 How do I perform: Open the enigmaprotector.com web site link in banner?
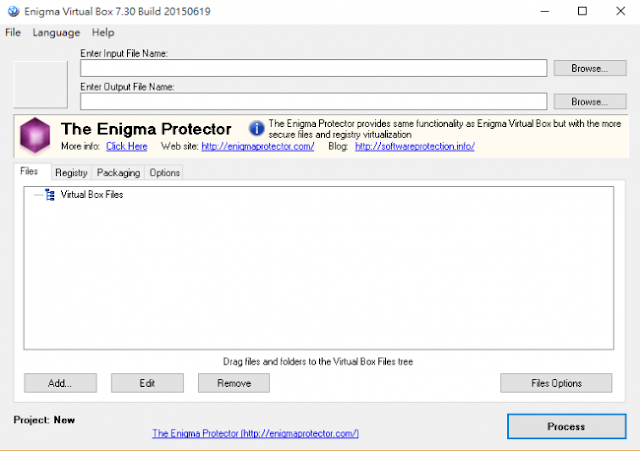(x=258, y=146)
